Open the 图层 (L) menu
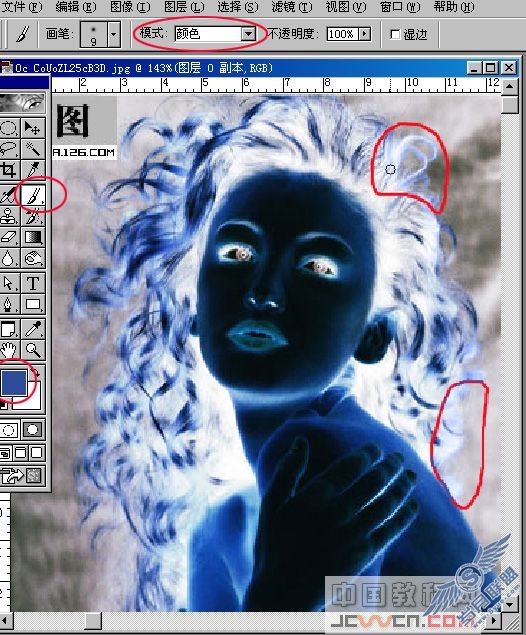This screenshot has width=526, height=635. coord(184,6)
